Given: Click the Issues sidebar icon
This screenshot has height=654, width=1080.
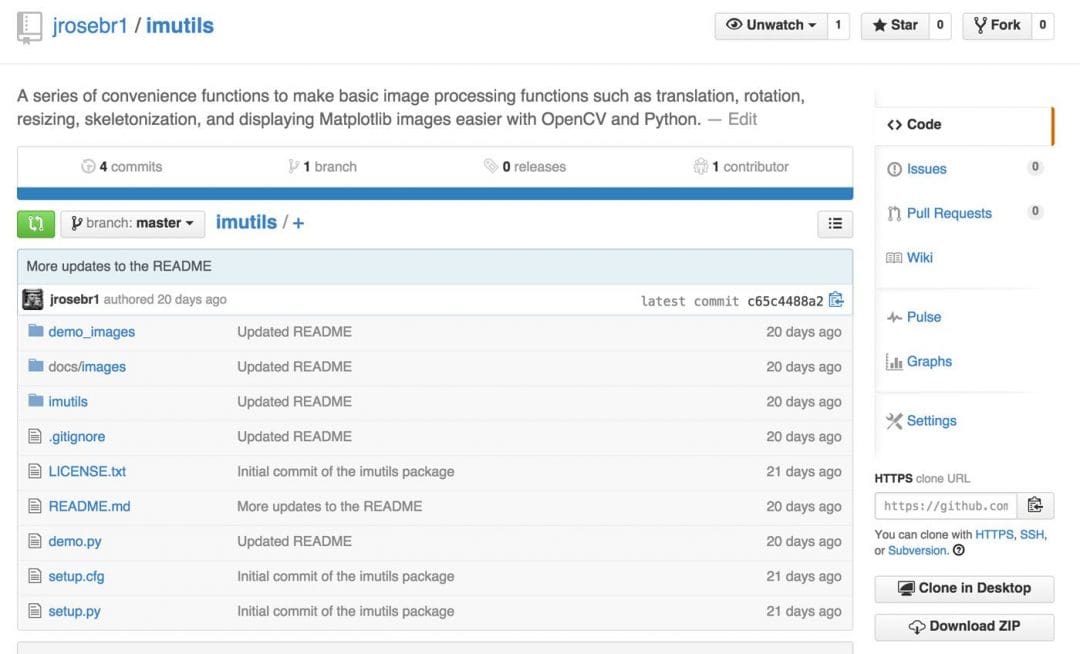Looking at the screenshot, I should click(894, 169).
